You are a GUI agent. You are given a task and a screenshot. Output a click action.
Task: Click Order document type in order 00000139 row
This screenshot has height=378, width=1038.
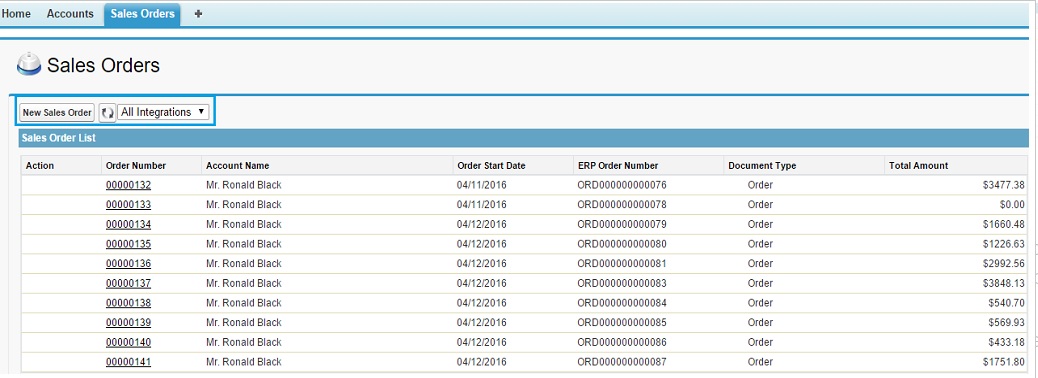tap(760, 322)
